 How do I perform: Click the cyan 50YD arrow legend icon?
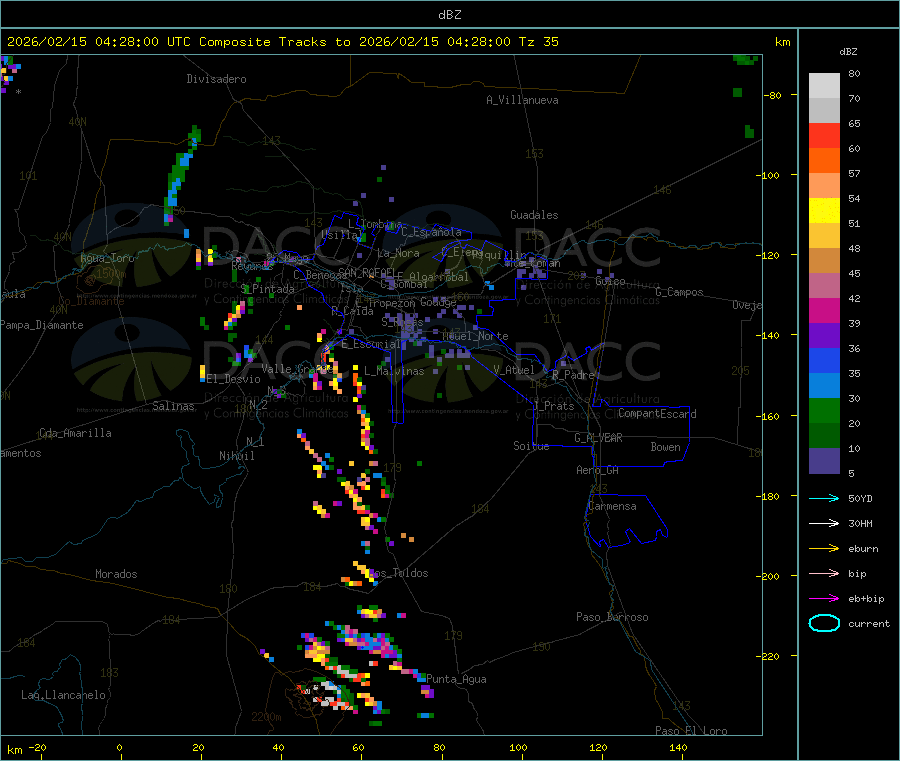click(824, 498)
